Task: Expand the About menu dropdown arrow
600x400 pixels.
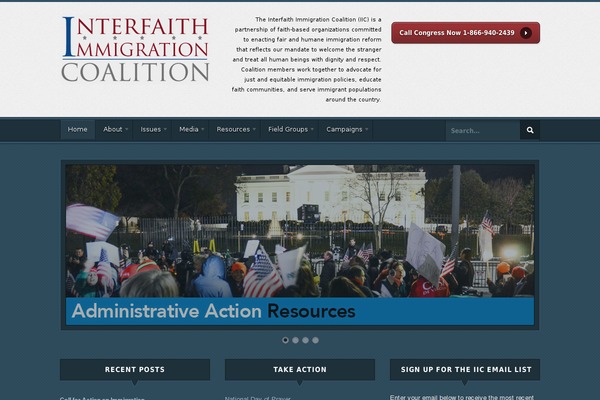Action: [x=127, y=129]
